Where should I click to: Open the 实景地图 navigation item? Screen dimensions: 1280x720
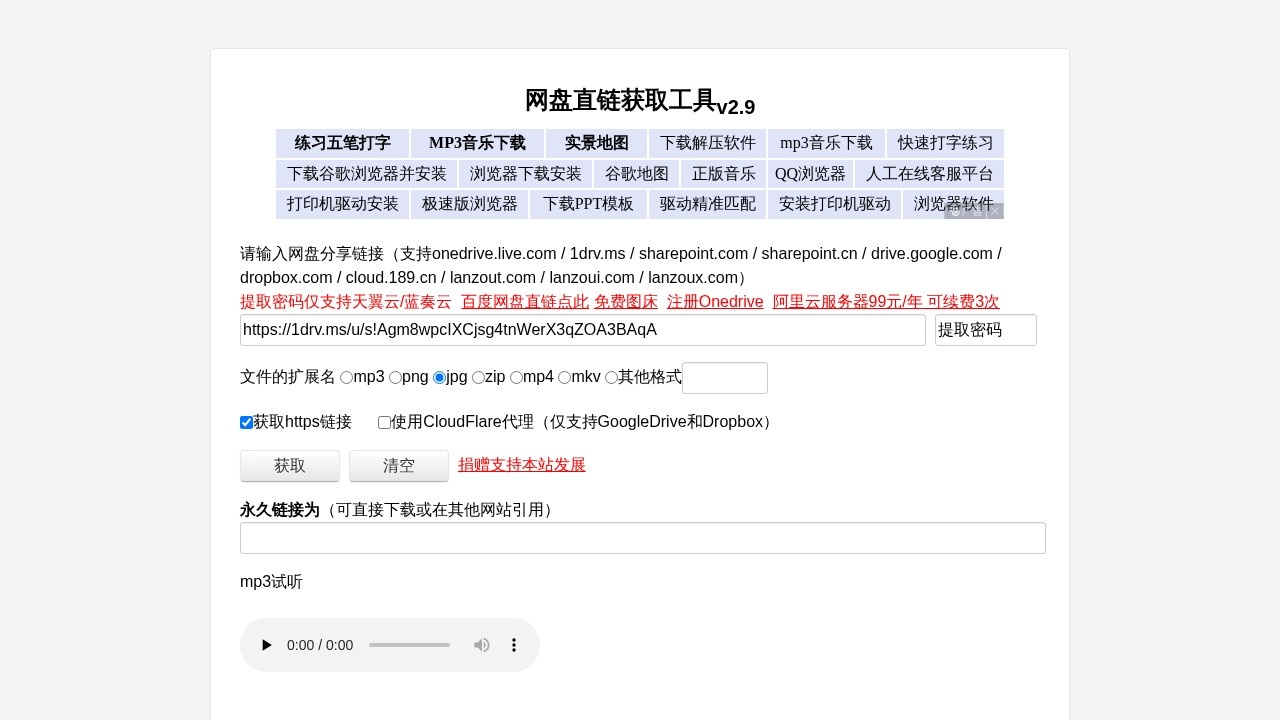tap(596, 143)
